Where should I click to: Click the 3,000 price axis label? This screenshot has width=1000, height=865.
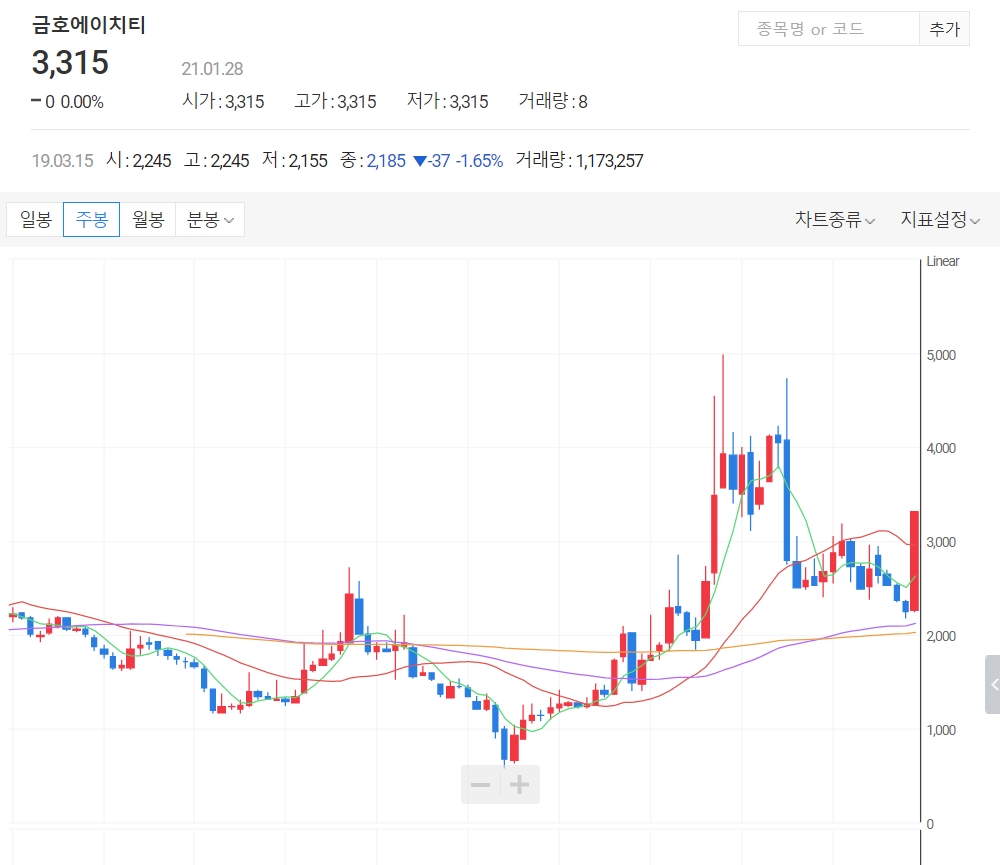941,542
